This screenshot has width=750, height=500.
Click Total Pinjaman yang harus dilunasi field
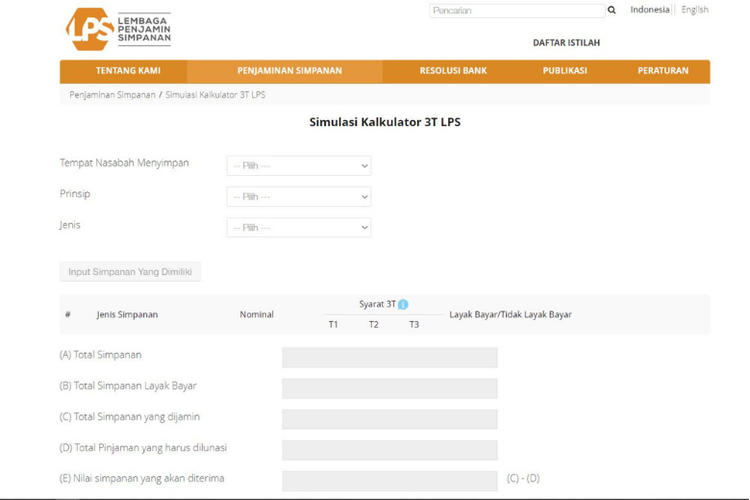(389, 450)
